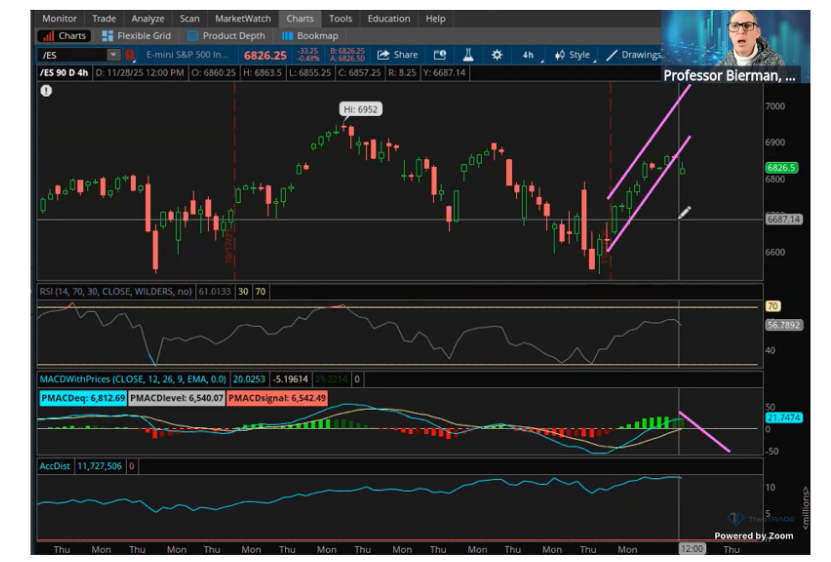This screenshot has width=831, height=562.
Task: Toggle the PMACDlevel gray label
Action: (176, 398)
